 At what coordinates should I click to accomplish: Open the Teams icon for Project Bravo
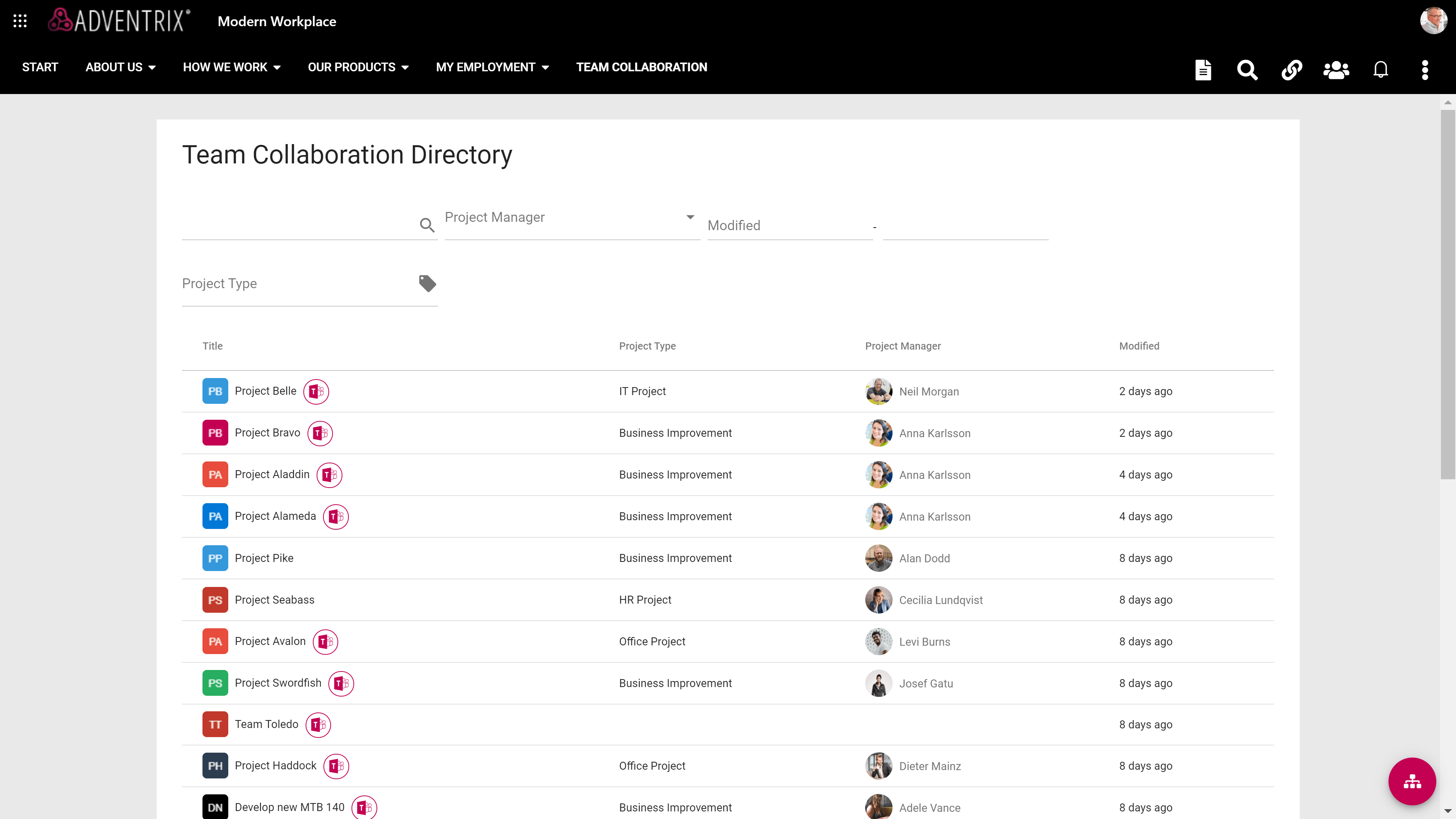tap(320, 433)
